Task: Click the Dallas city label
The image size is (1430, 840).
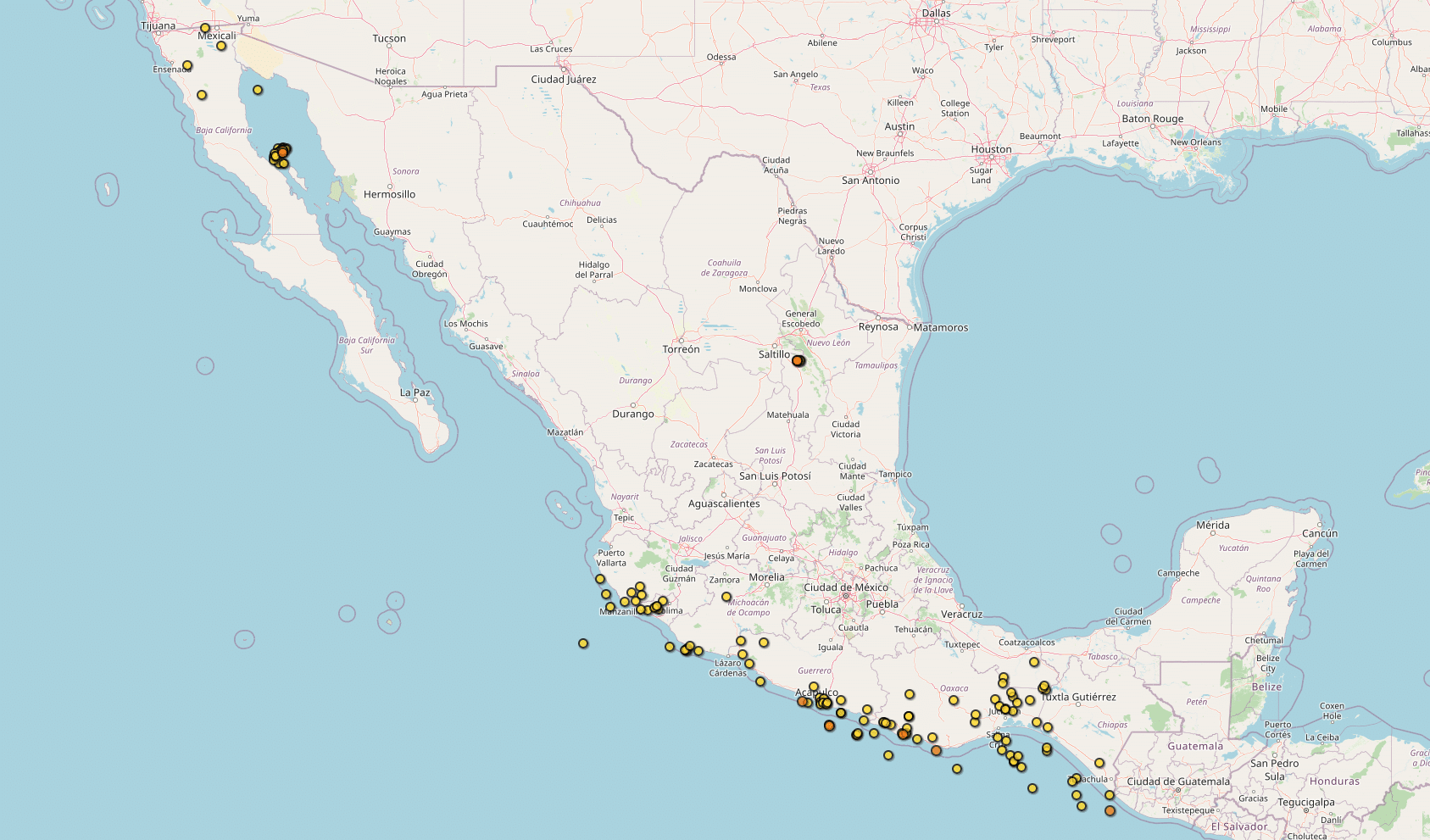Action: click(x=937, y=13)
